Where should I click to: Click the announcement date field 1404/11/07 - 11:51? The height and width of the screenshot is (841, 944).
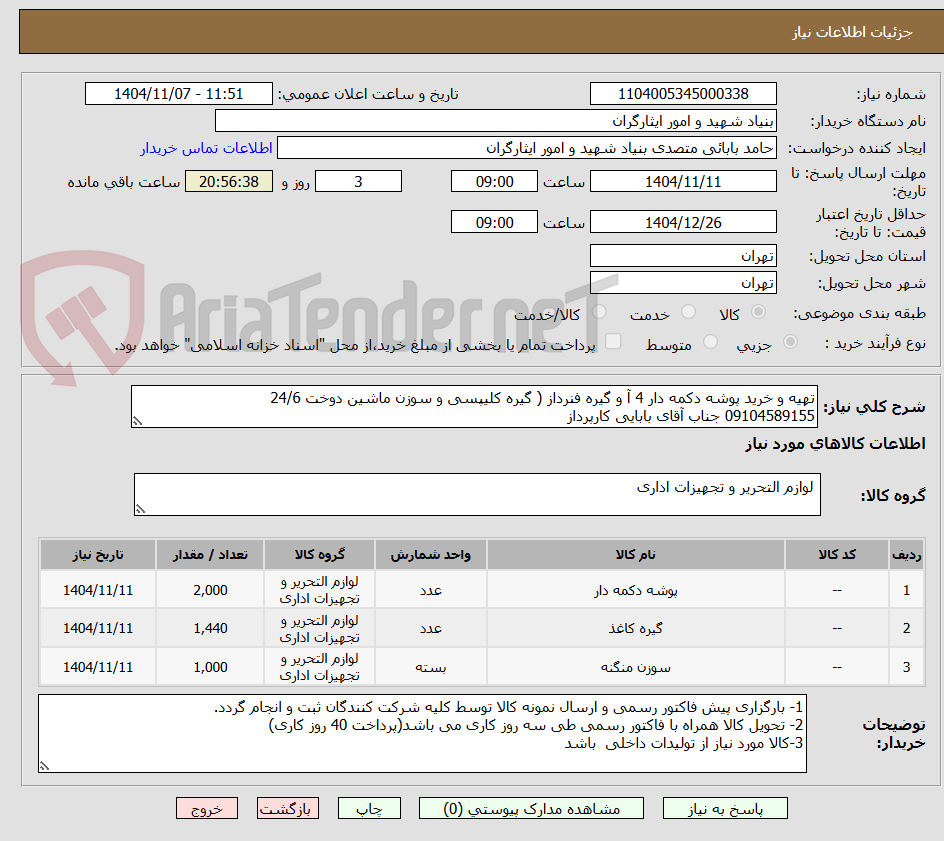tap(179, 94)
